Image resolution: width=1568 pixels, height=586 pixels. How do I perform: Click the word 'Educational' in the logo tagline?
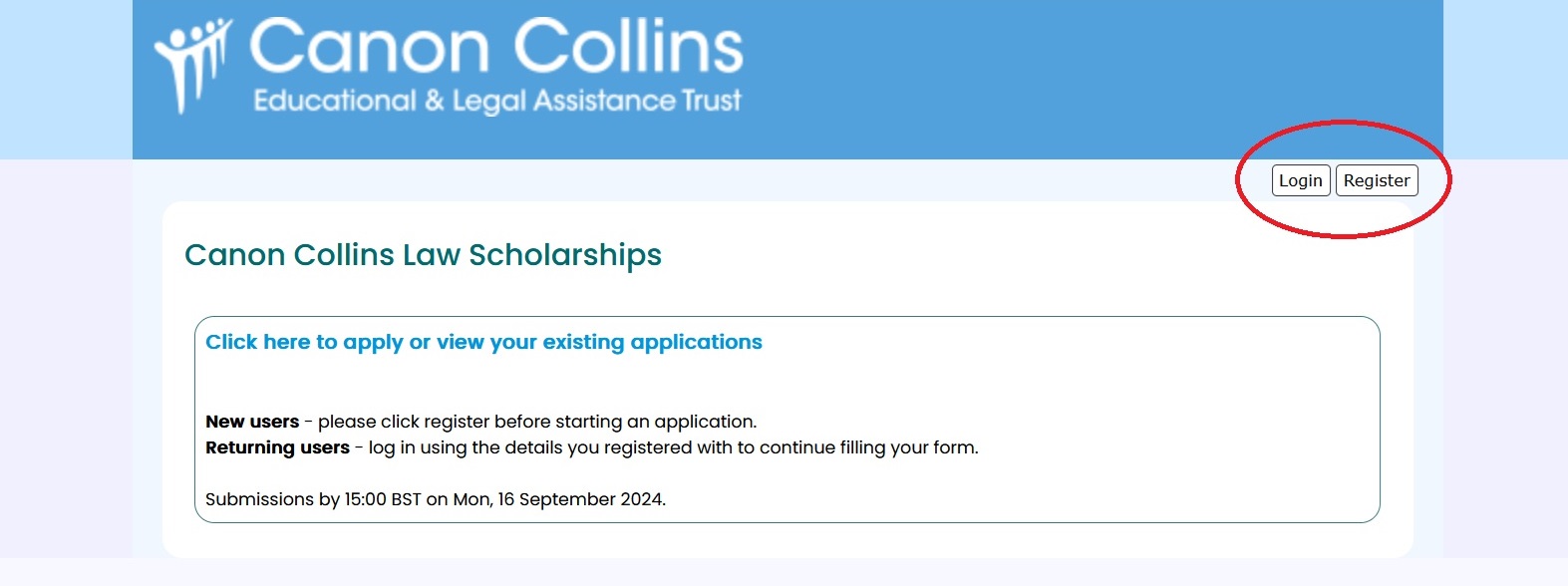tap(334, 101)
